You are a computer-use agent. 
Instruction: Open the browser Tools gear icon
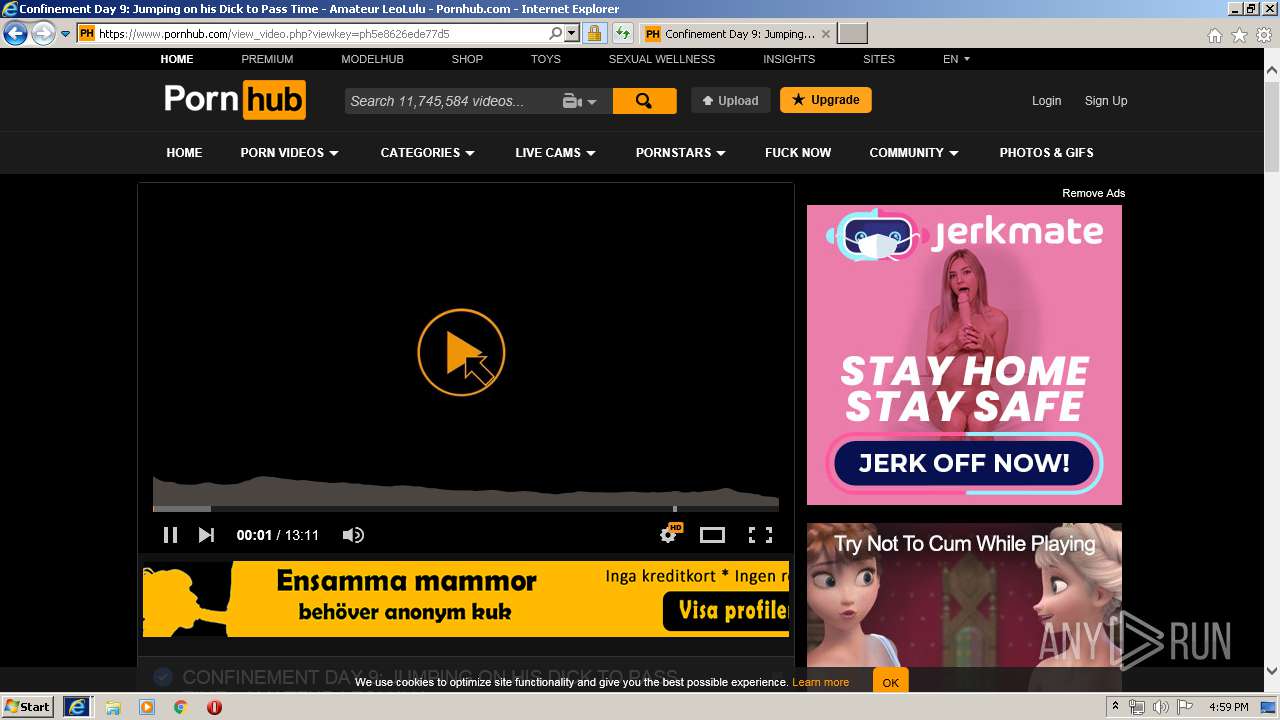(1264, 35)
